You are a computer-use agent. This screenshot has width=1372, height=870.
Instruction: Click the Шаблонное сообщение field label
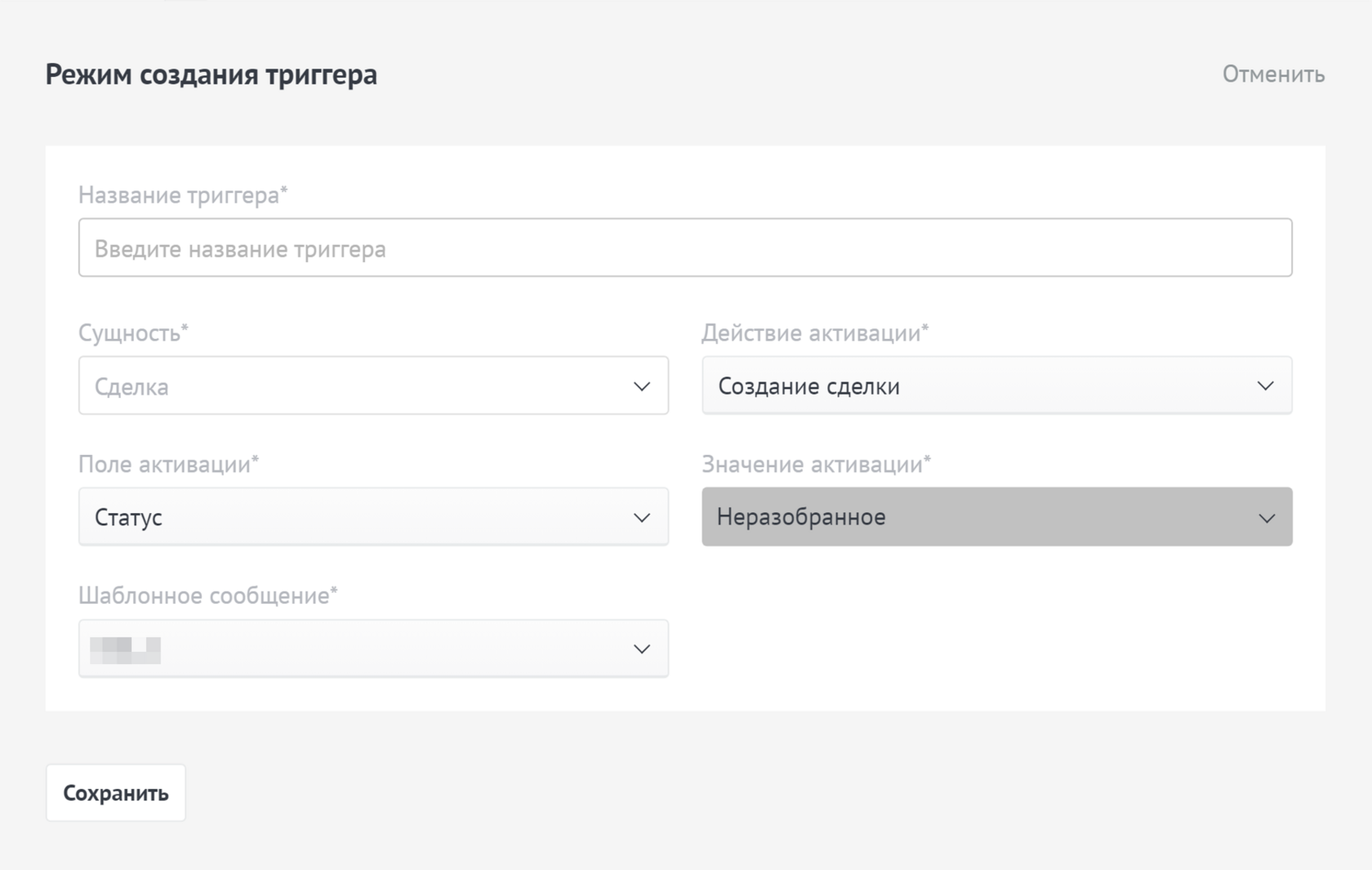tap(207, 596)
